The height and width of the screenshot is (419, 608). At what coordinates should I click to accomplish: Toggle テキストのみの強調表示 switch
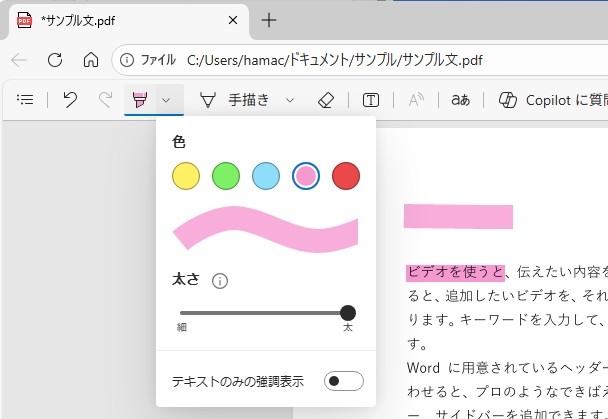pyautogui.click(x=344, y=381)
